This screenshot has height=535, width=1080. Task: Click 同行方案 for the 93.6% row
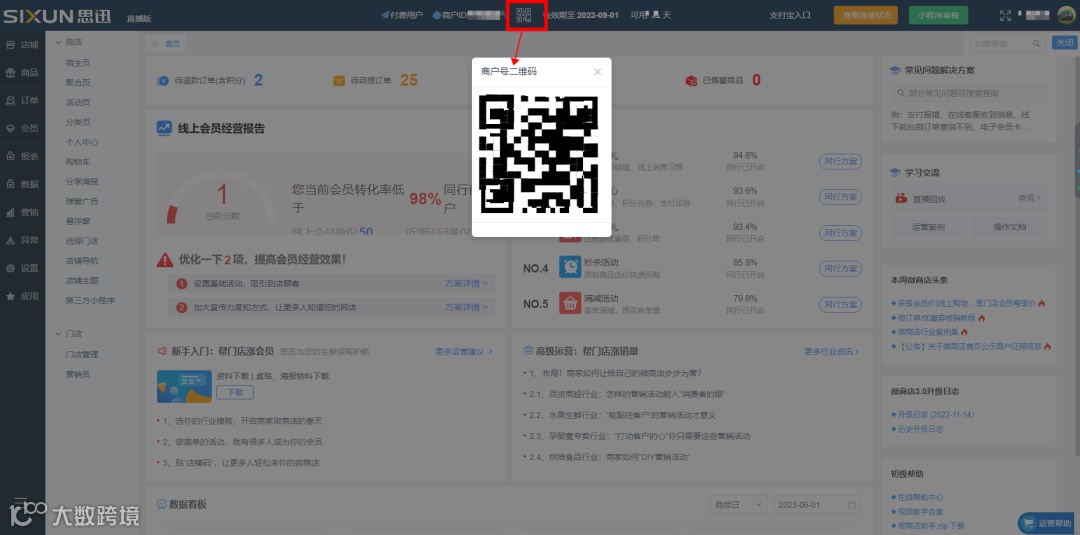840,197
